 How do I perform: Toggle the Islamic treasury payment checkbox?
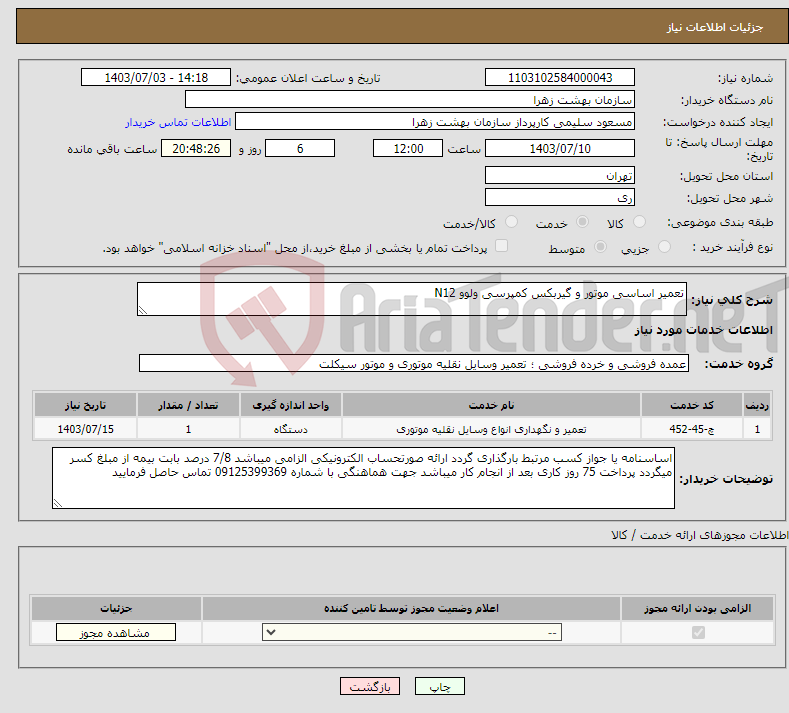coord(501,246)
